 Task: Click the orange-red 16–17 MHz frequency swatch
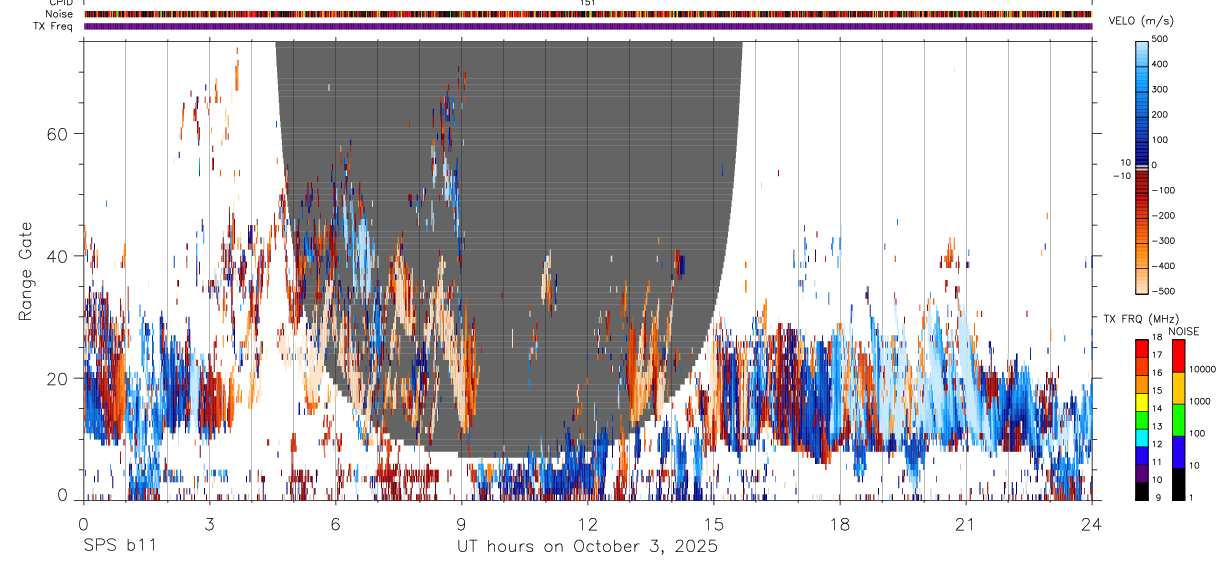(x=1142, y=366)
